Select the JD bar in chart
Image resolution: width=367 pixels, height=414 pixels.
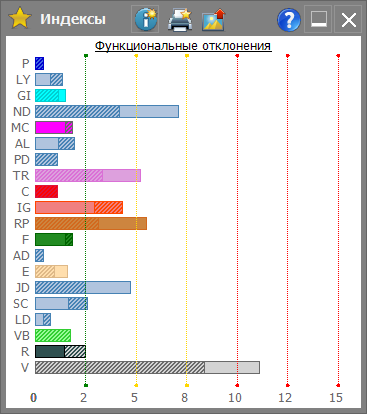point(83,288)
